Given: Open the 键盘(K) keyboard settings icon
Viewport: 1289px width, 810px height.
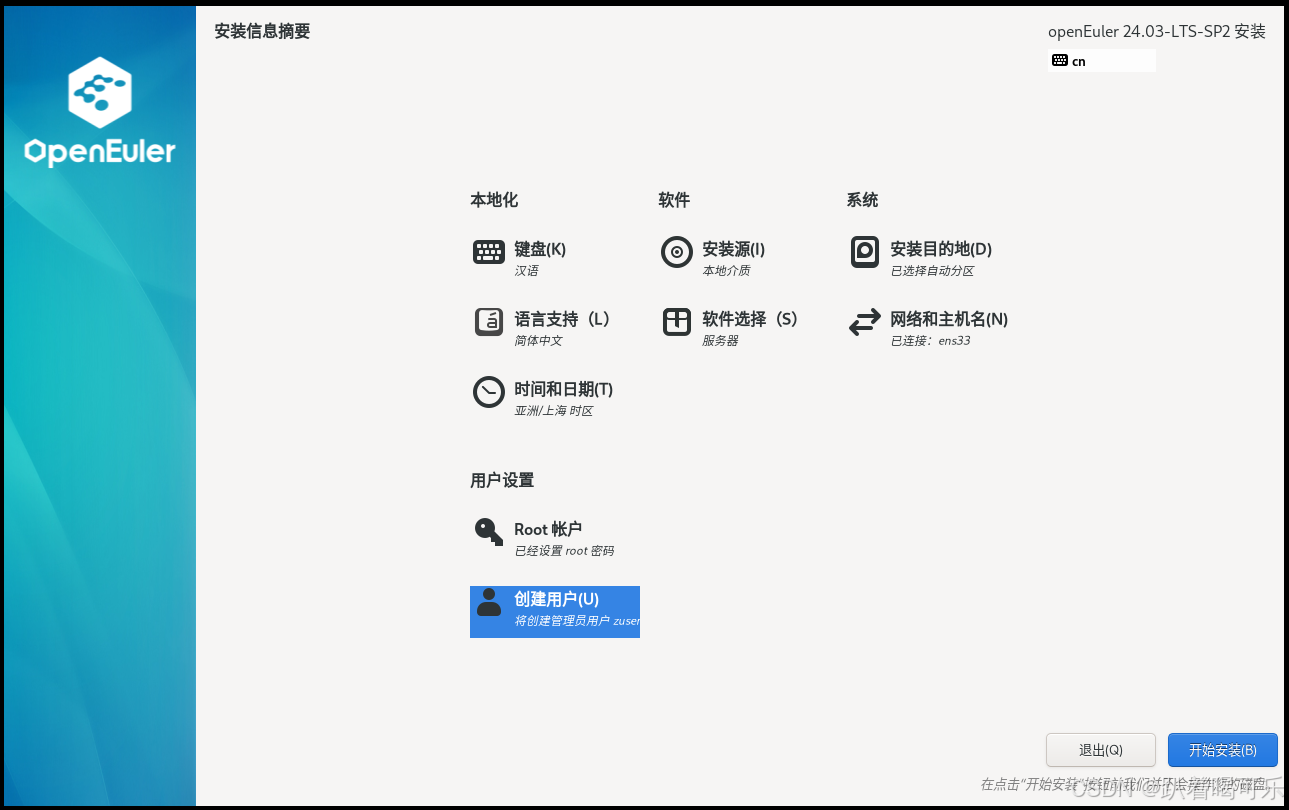Looking at the screenshot, I should click(x=489, y=252).
